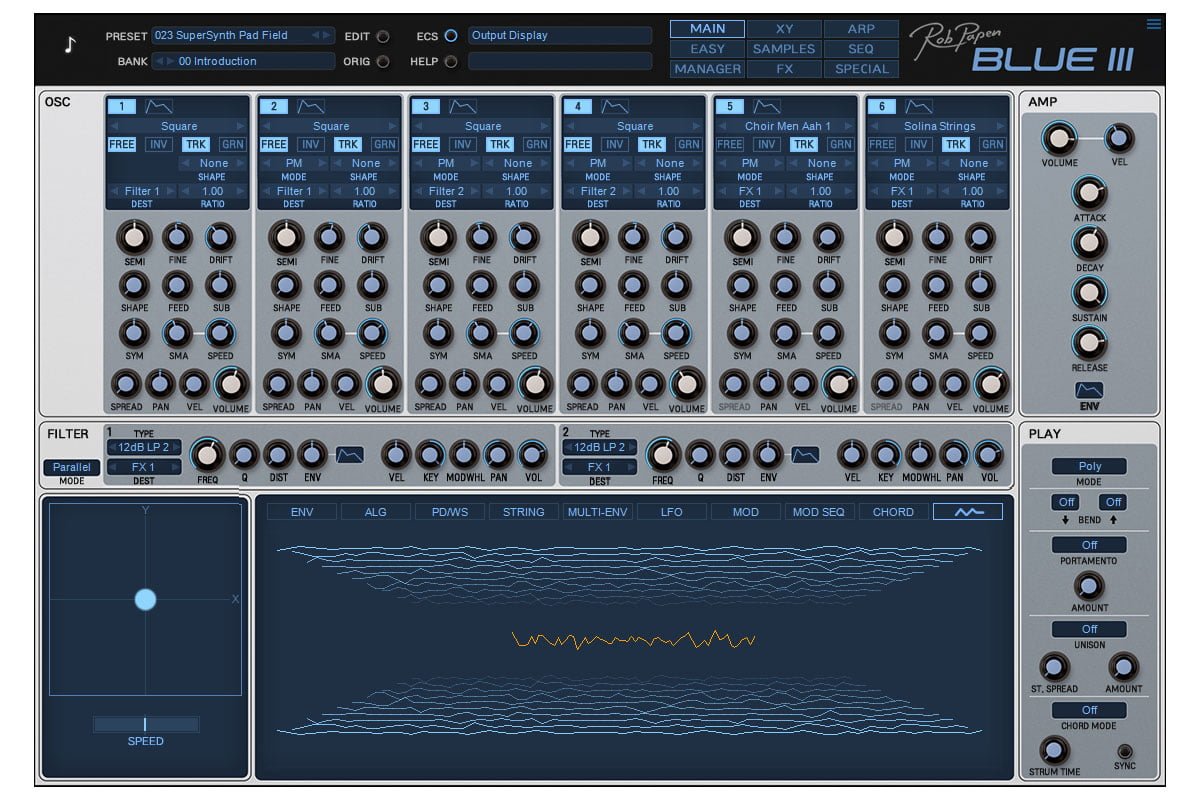This screenshot has width=1200, height=800.
Task: Click oscillator 1 SEMI knob
Action: tap(134, 237)
